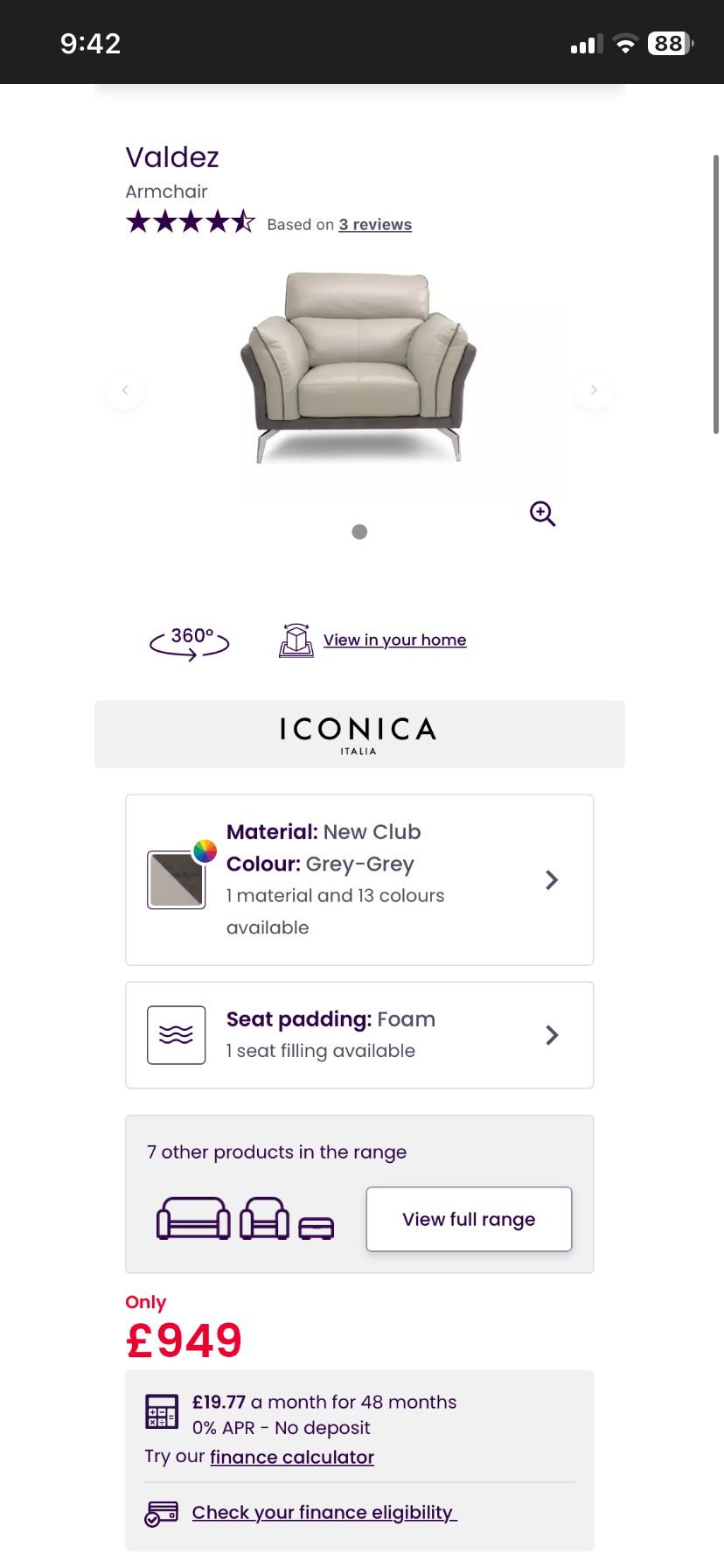Image resolution: width=724 pixels, height=1568 pixels.
Task: Tap the AR box icon beside View in your home
Action: (296, 640)
